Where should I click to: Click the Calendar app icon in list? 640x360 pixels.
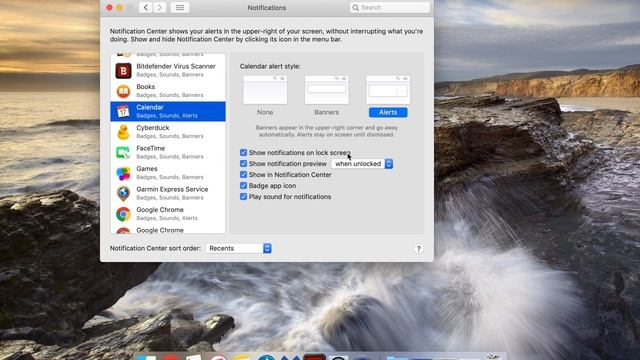click(123, 111)
